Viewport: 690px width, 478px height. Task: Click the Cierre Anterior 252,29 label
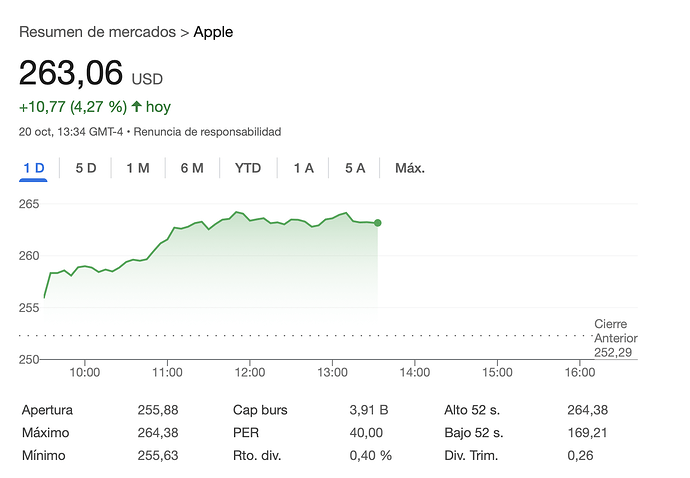[615, 338]
